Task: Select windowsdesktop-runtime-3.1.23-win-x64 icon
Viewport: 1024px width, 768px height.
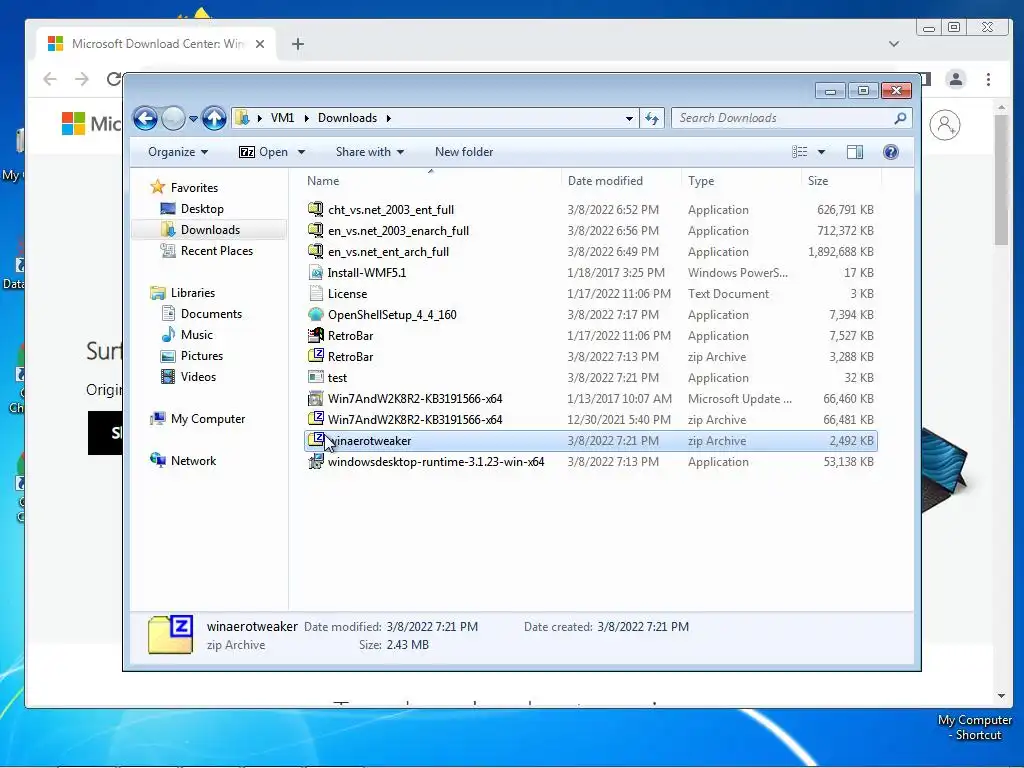Action: click(x=315, y=462)
